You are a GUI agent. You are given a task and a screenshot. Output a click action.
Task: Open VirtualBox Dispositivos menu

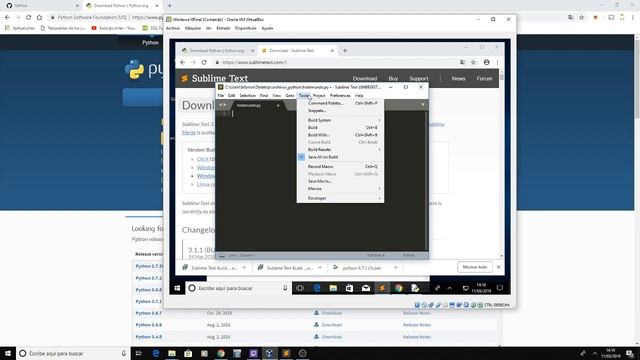tap(246, 28)
